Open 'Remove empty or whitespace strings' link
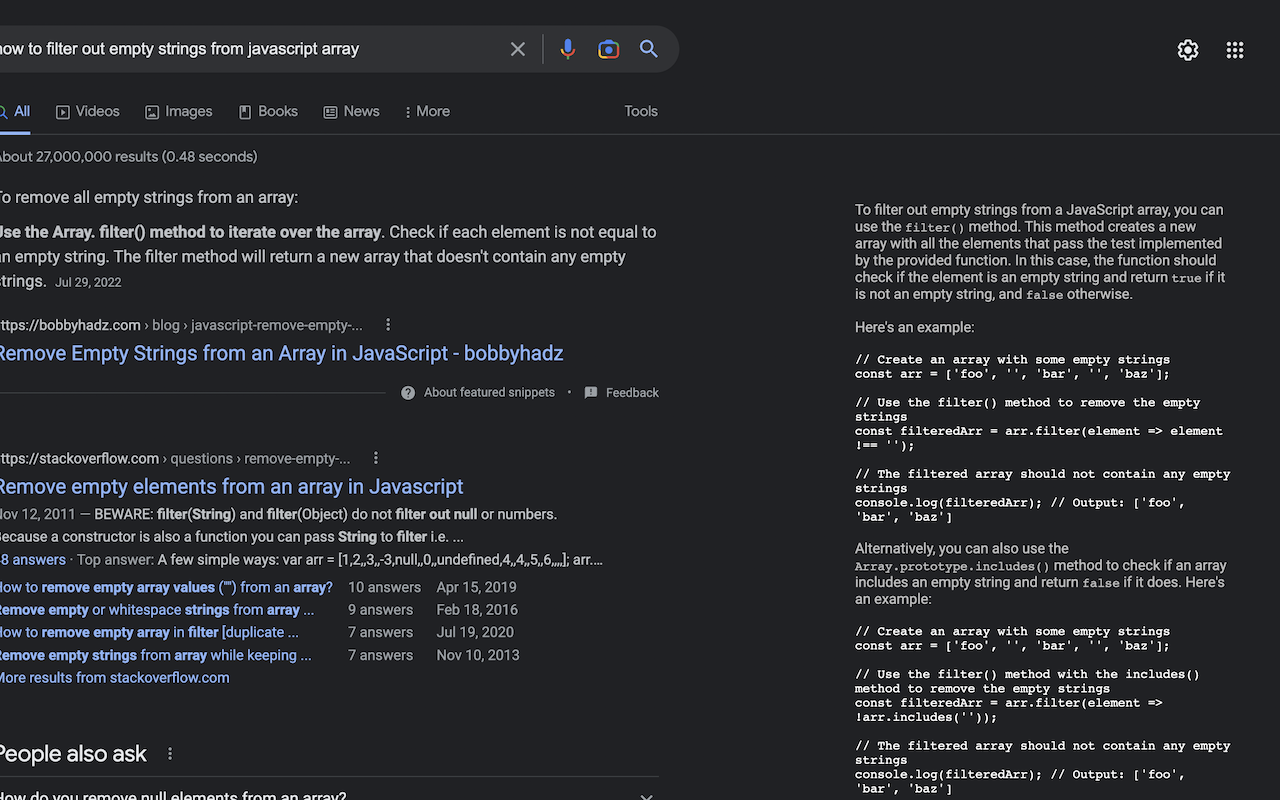Viewport: 1280px width, 800px height. point(157,610)
